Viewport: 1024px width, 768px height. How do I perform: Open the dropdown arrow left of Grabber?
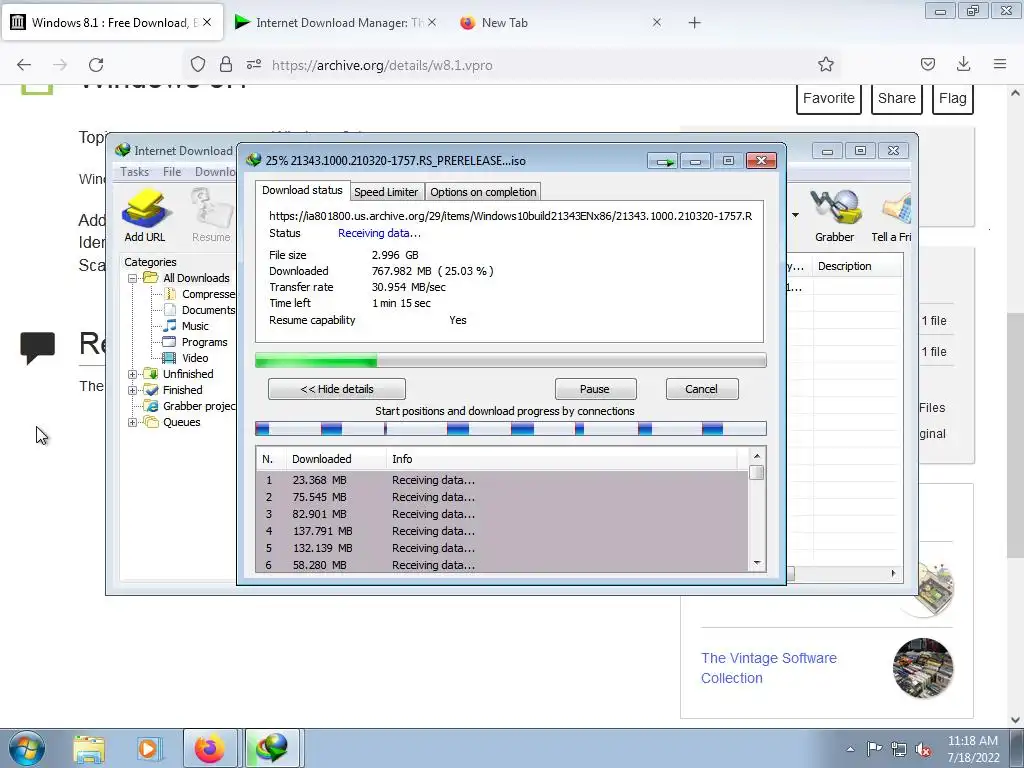coord(795,215)
